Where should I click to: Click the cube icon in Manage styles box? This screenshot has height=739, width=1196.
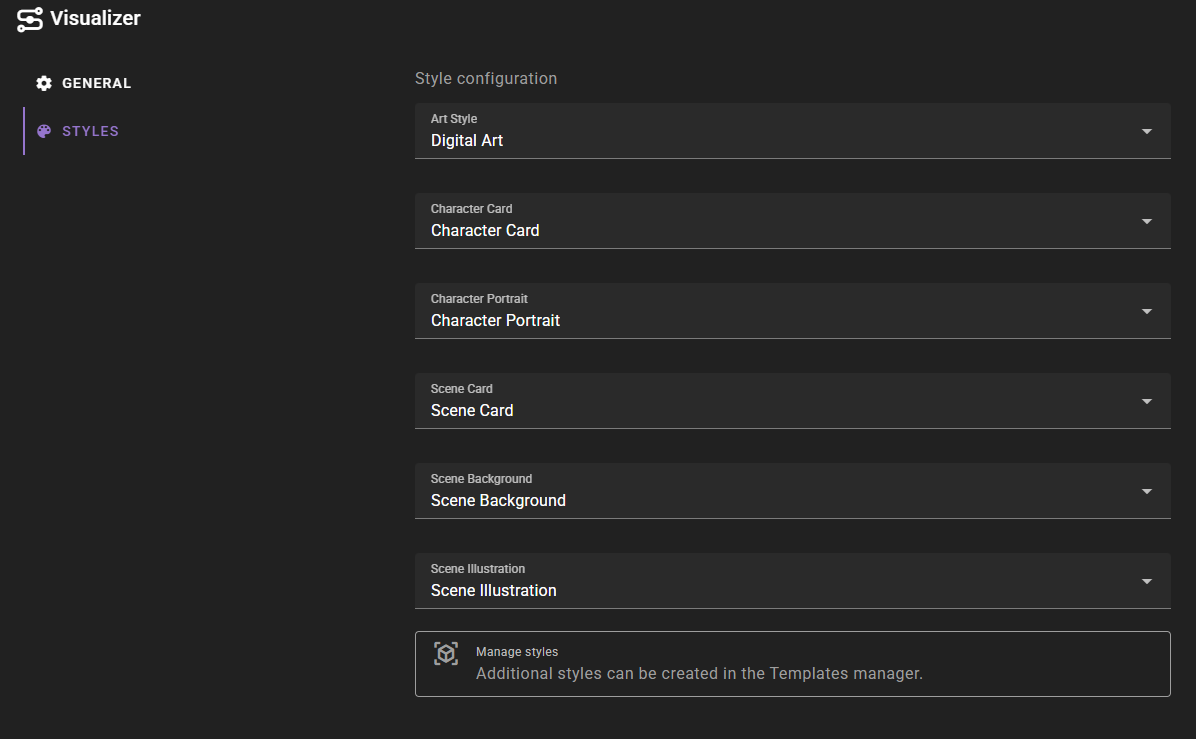click(446, 653)
